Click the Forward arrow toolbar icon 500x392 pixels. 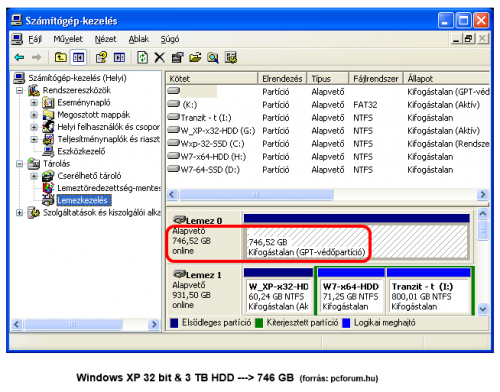[x=37, y=58]
